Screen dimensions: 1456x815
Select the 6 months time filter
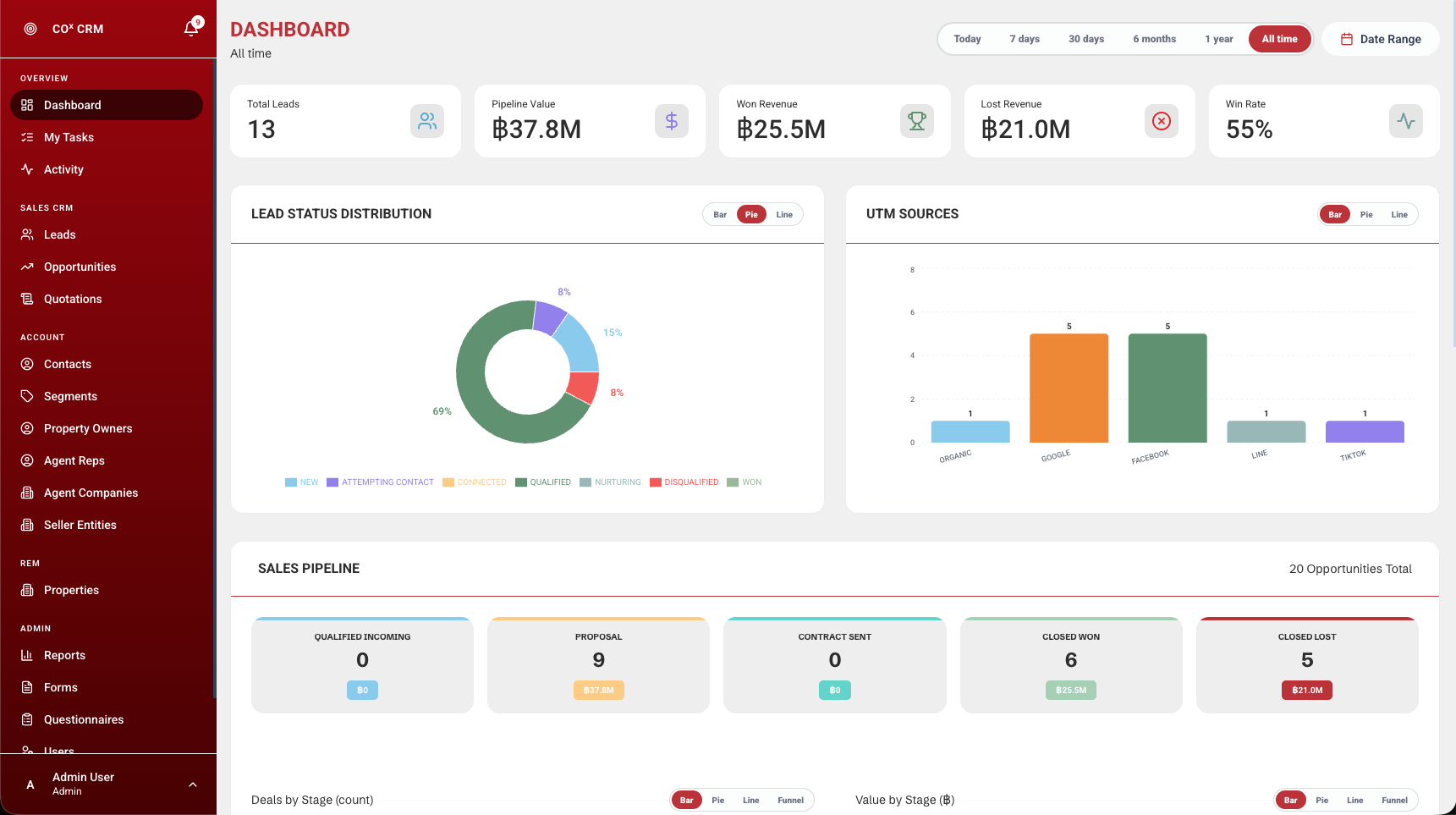point(1155,39)
